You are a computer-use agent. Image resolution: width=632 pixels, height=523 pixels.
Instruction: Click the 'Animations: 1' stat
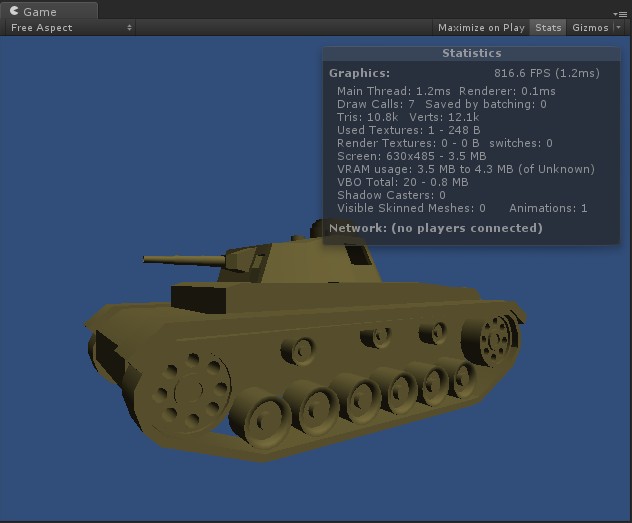point(548,208)
